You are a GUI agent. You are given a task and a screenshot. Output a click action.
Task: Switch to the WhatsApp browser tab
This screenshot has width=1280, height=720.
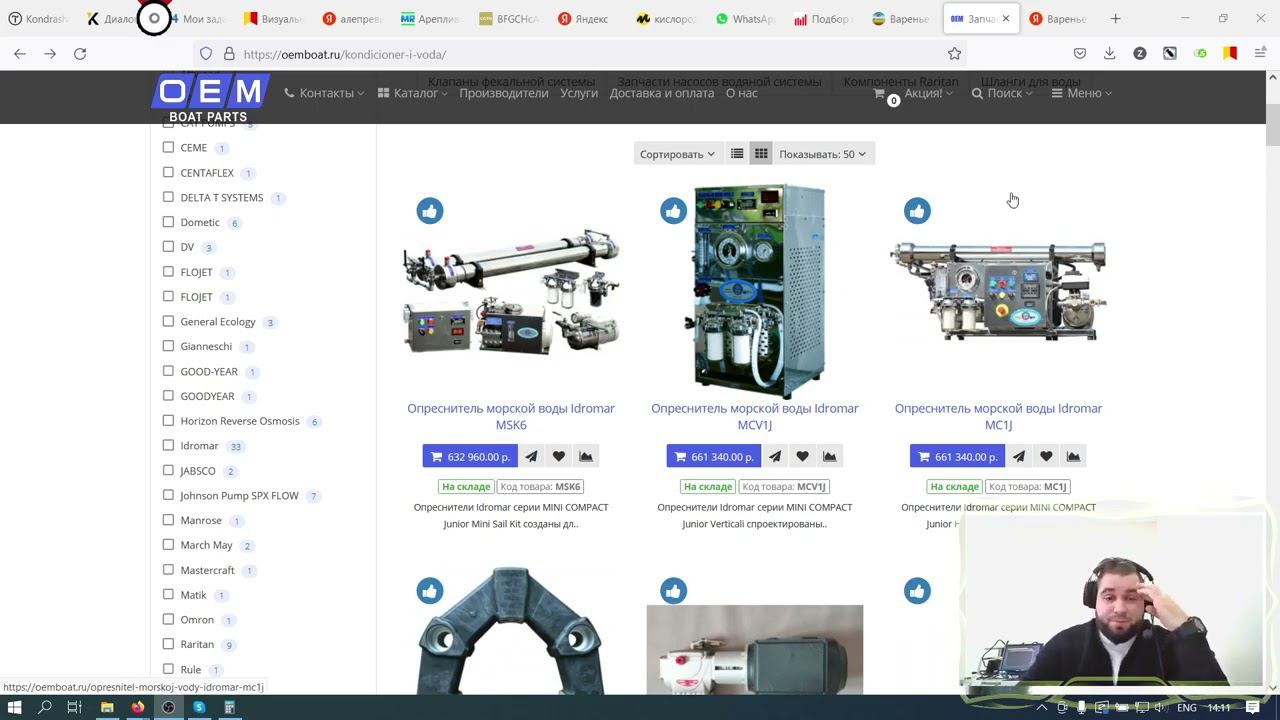coord(745,19)
